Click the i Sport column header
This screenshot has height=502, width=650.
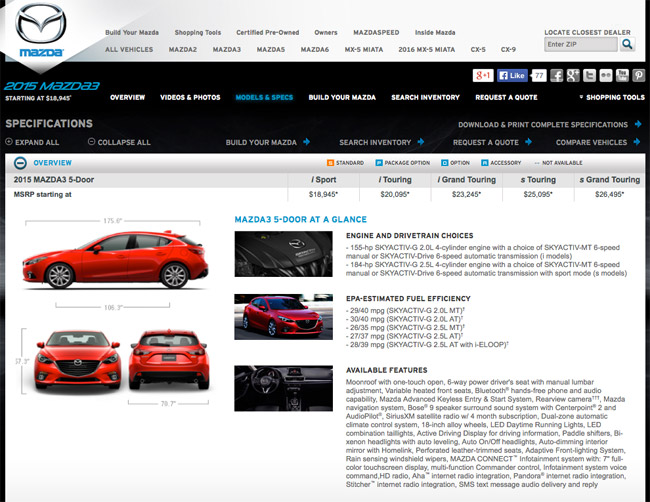[x=323, y=179]
